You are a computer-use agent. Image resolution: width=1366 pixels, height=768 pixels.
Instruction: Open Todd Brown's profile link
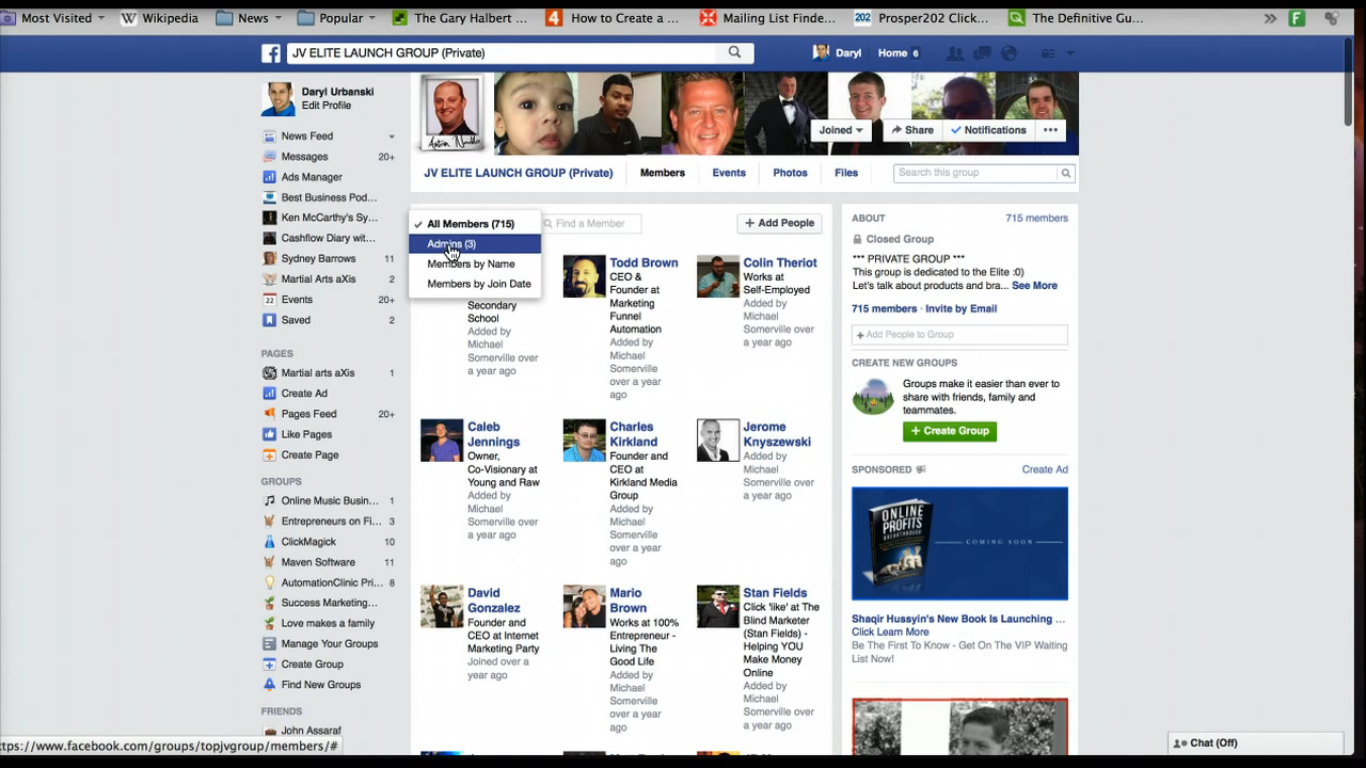pos(644,263)
